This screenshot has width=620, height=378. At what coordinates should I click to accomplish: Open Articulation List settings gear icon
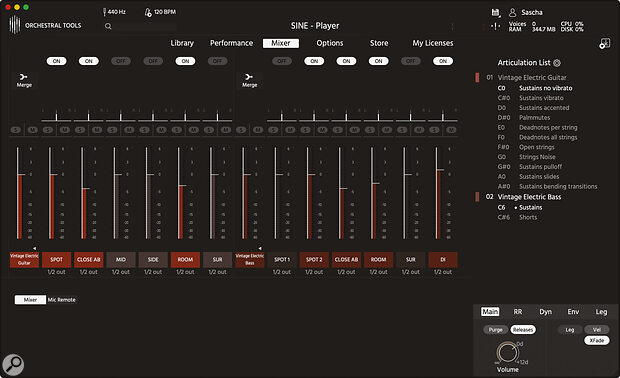557,63
